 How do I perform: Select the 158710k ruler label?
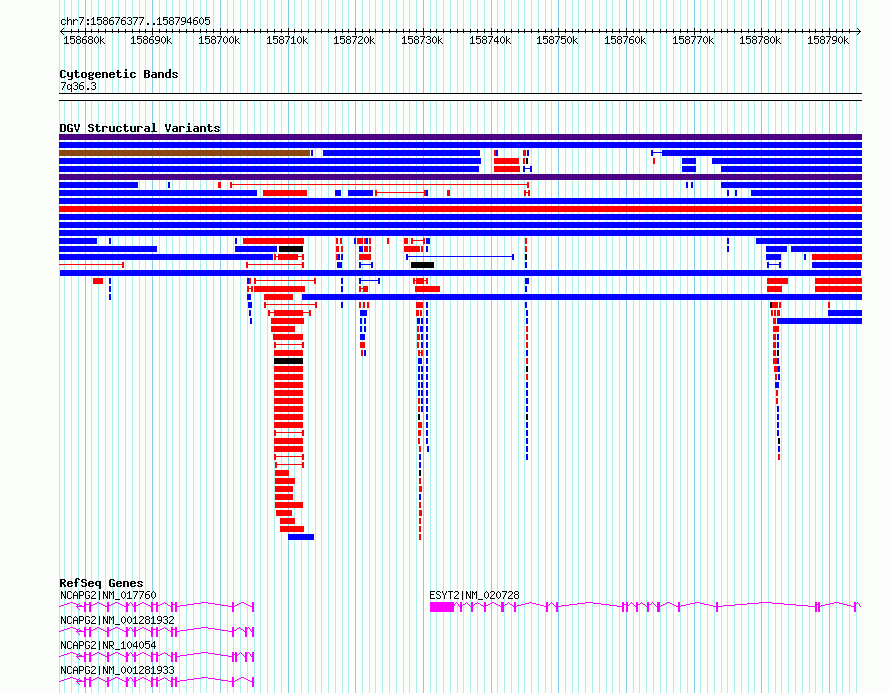287,40
